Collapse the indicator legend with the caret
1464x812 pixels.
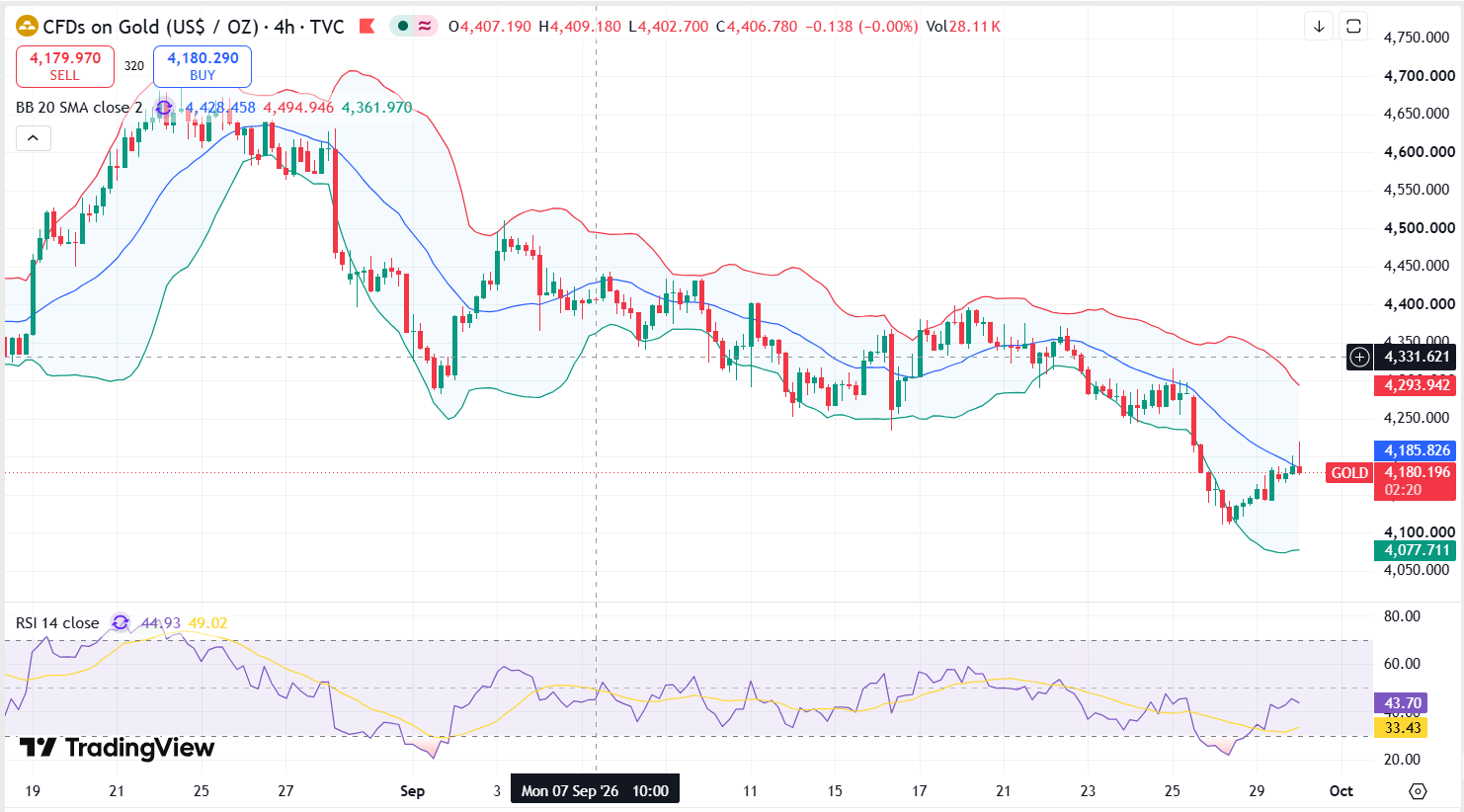(33, 138)
